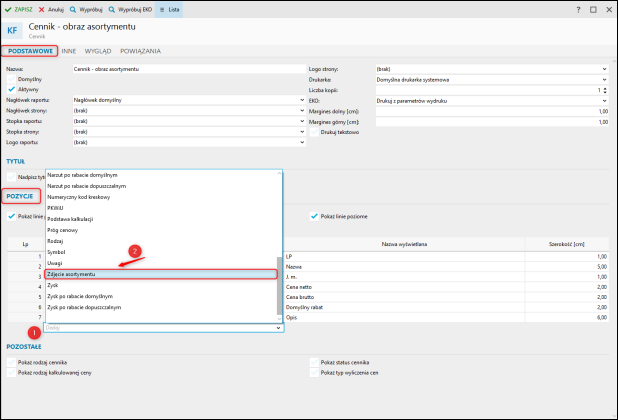Click Szerokość [cm] column header
The width and height of the screenshot is (618, 420).
click(x=566, y=244)
